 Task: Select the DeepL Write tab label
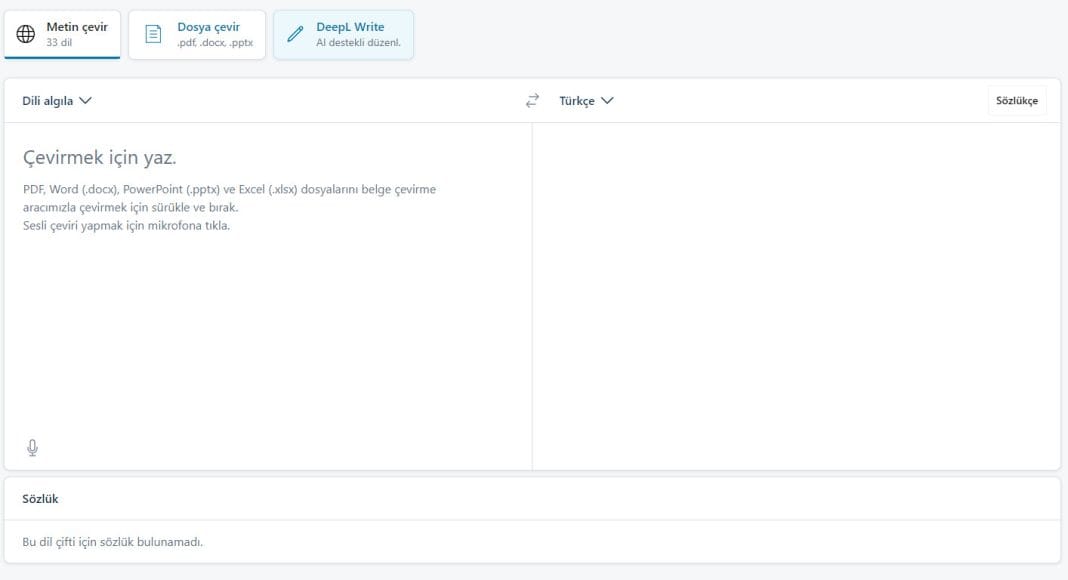tap(350, 27)
